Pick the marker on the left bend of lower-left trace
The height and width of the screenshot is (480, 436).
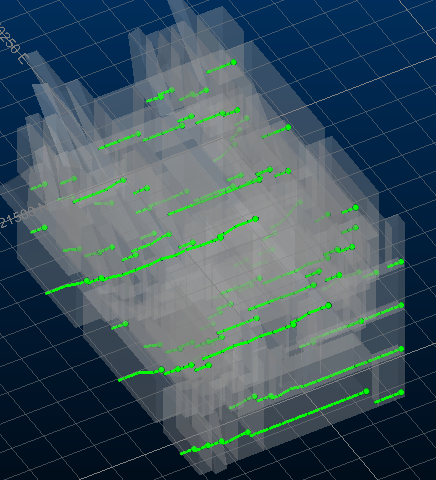point(162,370)
